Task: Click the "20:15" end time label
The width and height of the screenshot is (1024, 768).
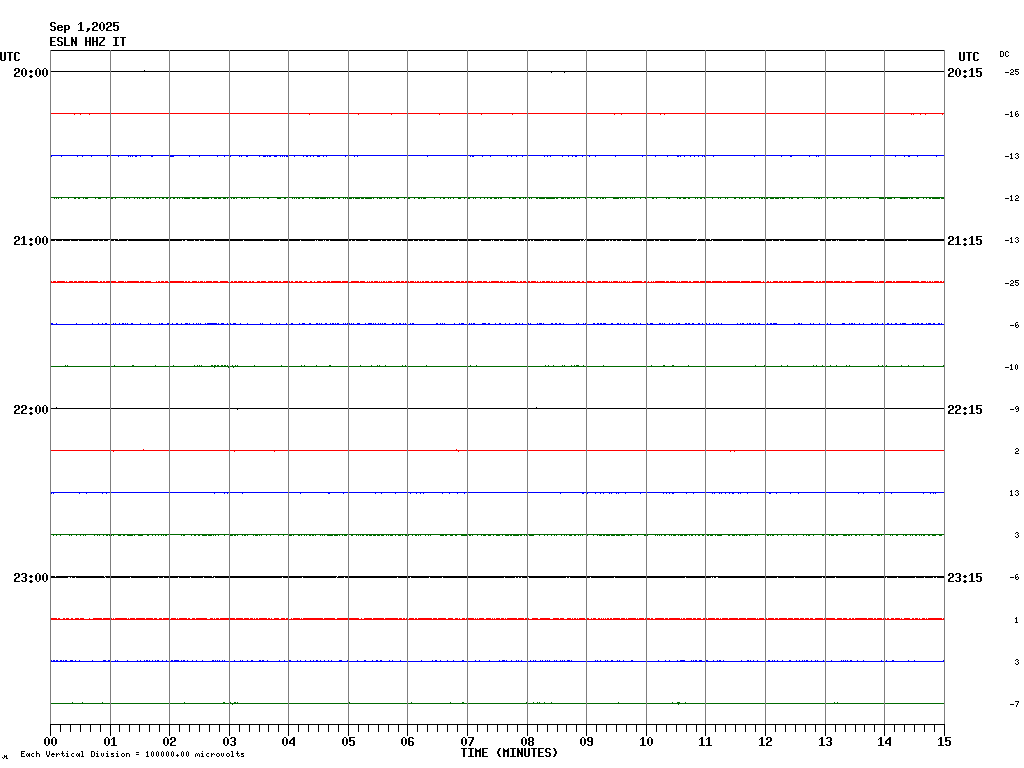Action: coord(965,72)
